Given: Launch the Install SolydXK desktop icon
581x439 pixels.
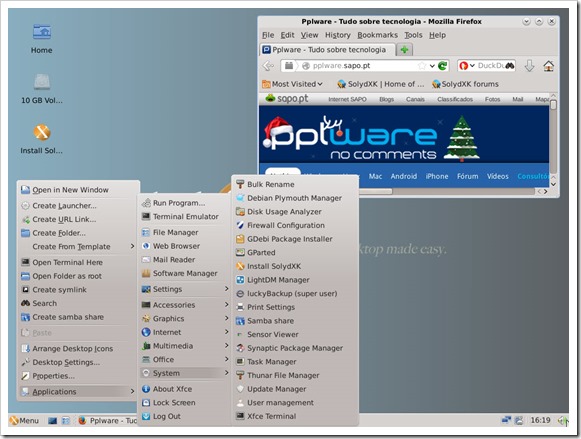Looking at the screenshot, I should coord(42,139).
